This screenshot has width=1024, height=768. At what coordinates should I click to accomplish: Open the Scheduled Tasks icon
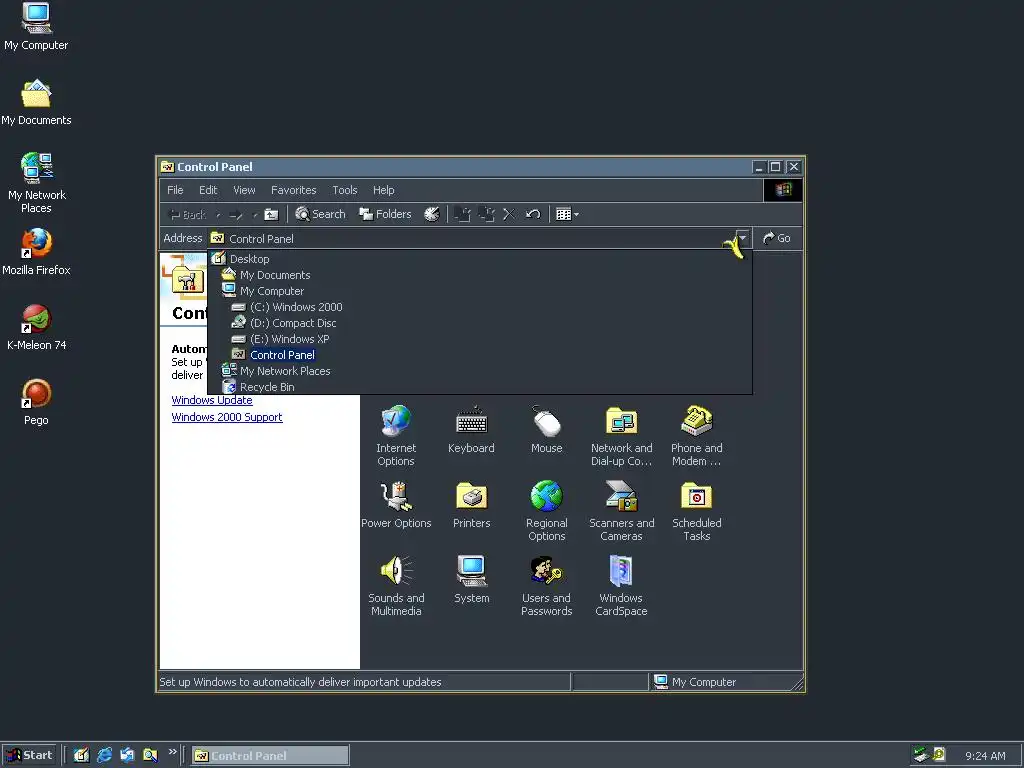pos(696,510)
